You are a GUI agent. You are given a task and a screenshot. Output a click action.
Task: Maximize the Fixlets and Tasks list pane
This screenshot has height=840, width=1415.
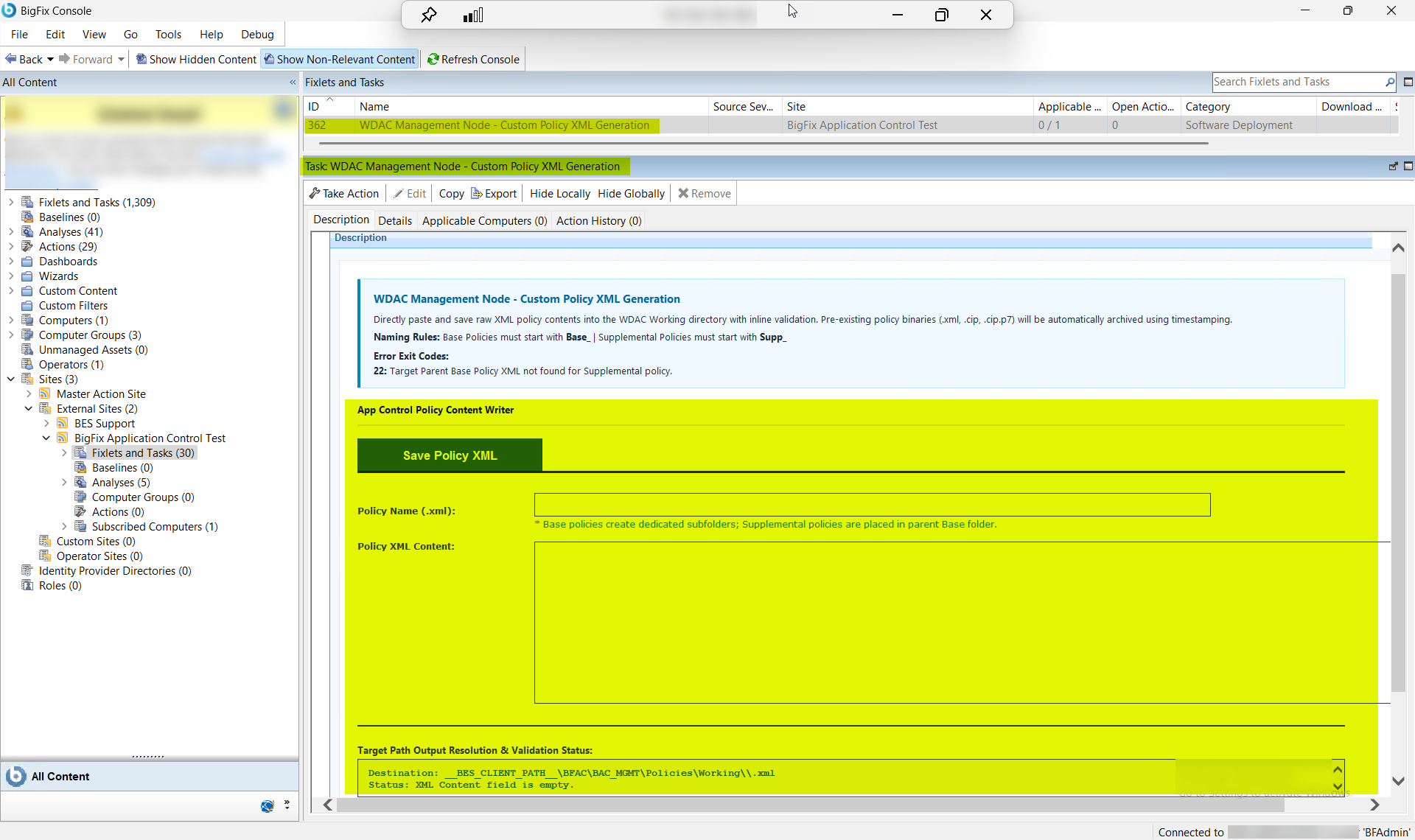point(1408,82)
